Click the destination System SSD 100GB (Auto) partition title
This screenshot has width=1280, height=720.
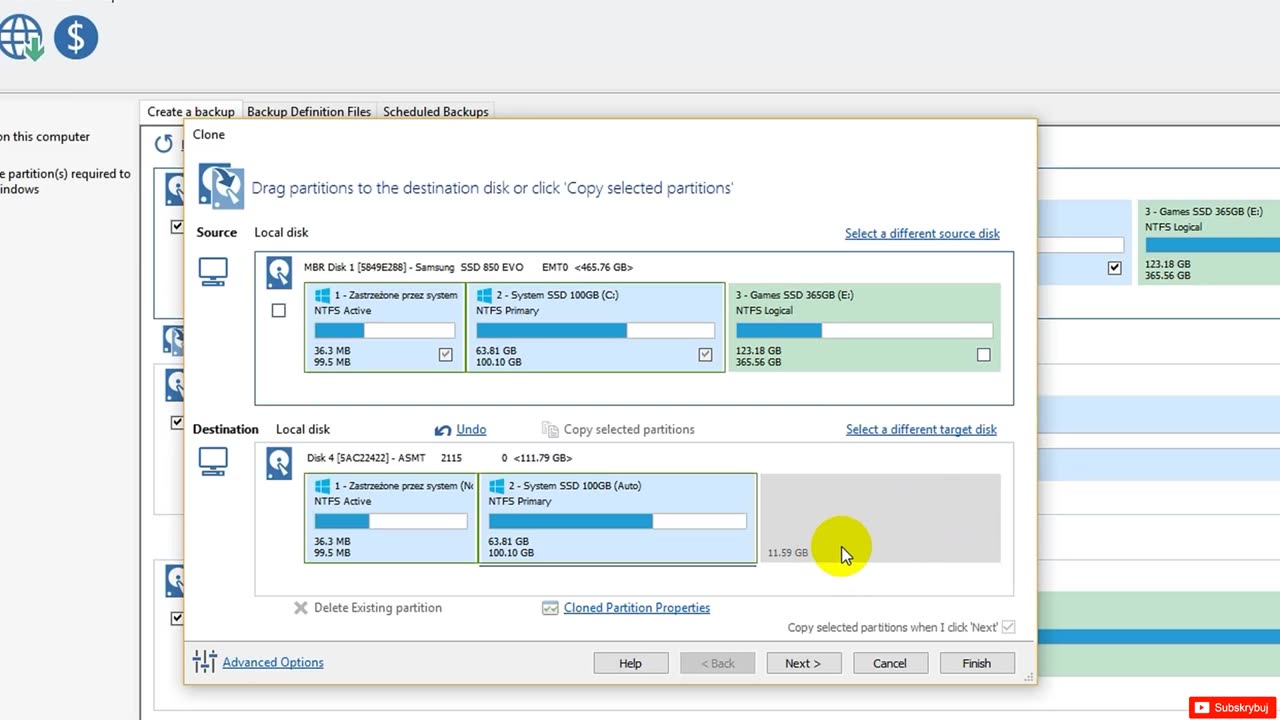pyautogui.click(x=575, y=486)
